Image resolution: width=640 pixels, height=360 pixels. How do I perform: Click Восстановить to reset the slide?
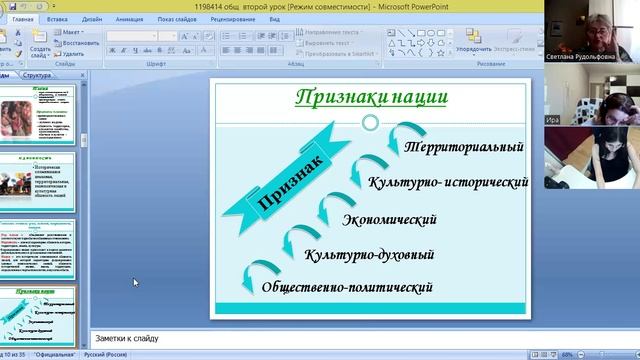click(77, 43)
